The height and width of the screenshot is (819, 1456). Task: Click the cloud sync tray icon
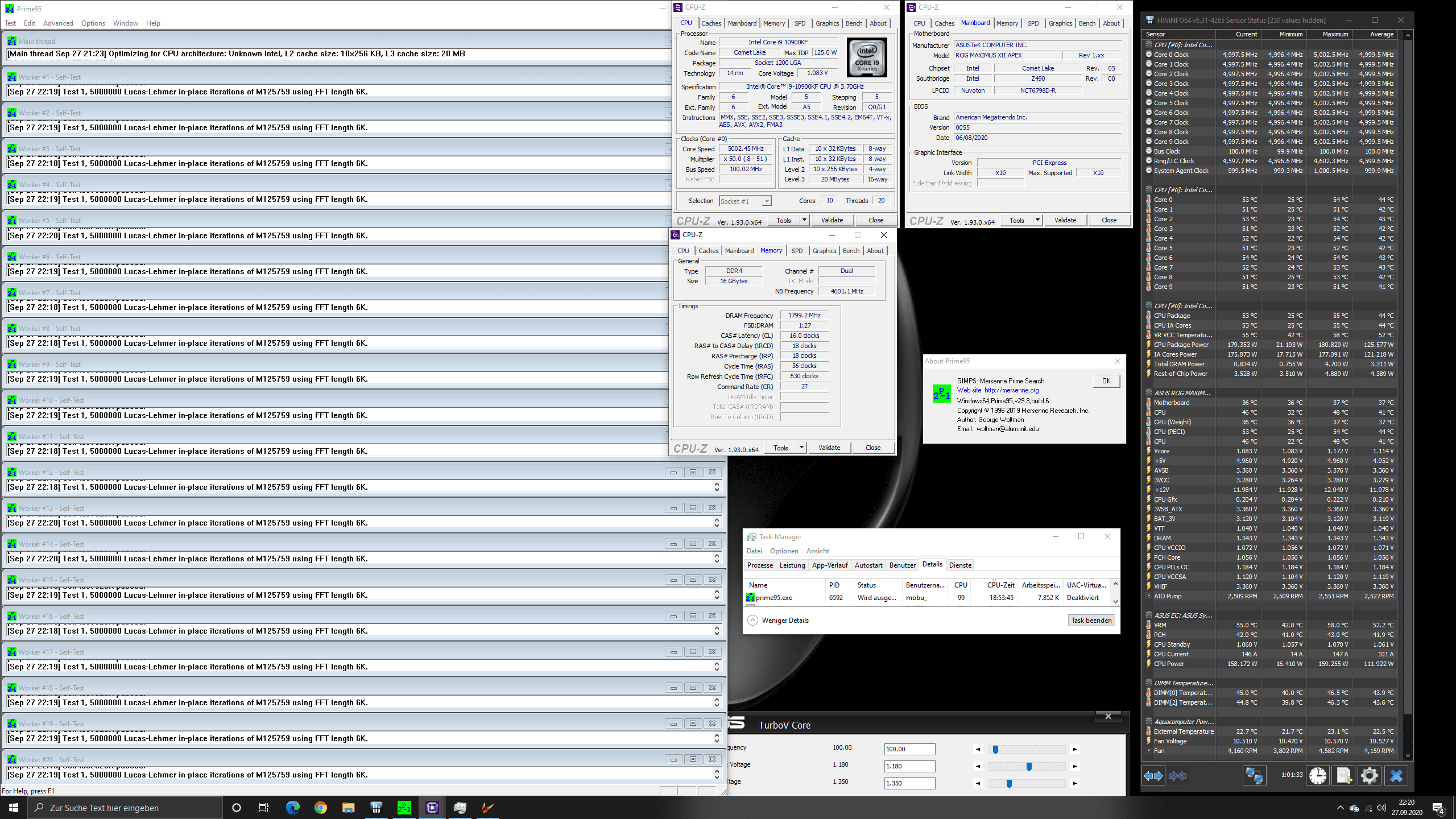click(1354, 808)
